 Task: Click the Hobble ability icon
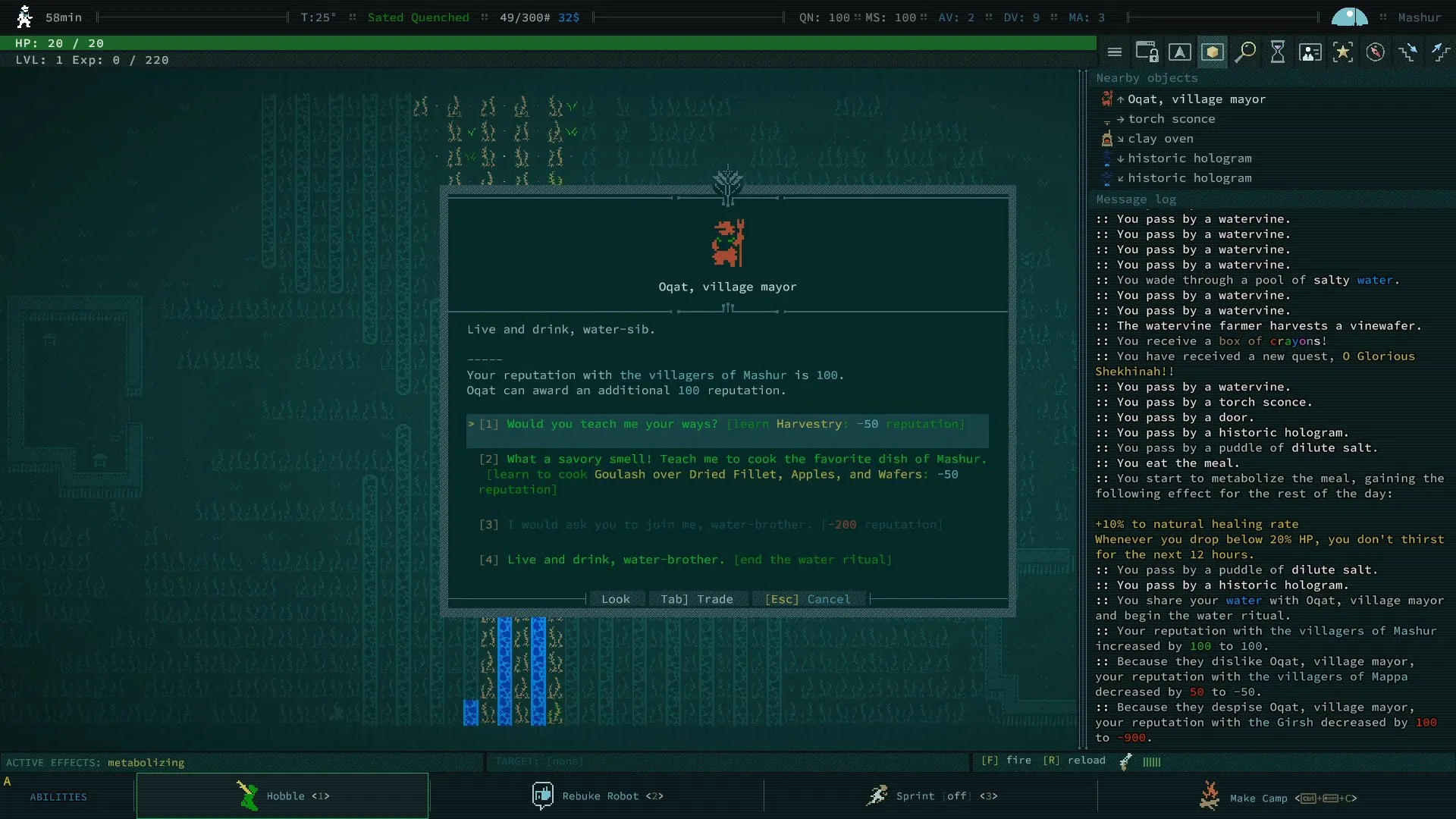[247, 795]
